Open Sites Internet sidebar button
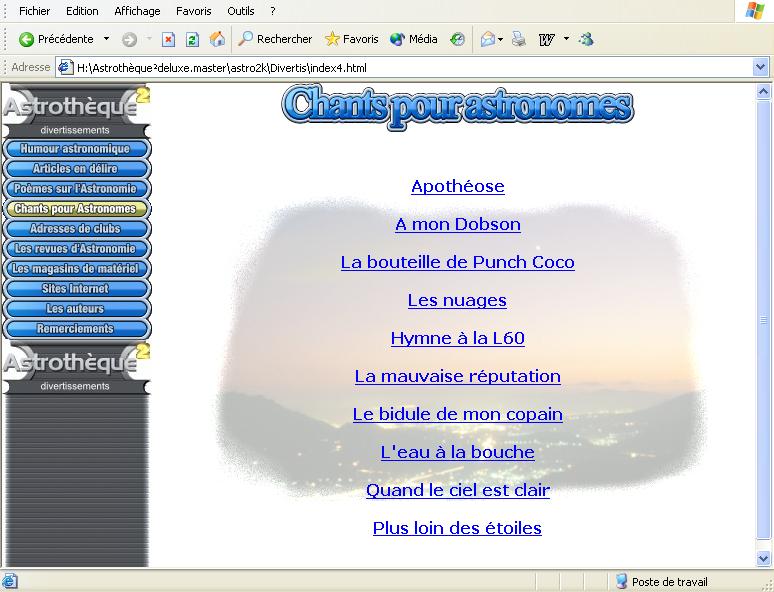The width and height of the screenshot is (774, 592). point(76,289)
